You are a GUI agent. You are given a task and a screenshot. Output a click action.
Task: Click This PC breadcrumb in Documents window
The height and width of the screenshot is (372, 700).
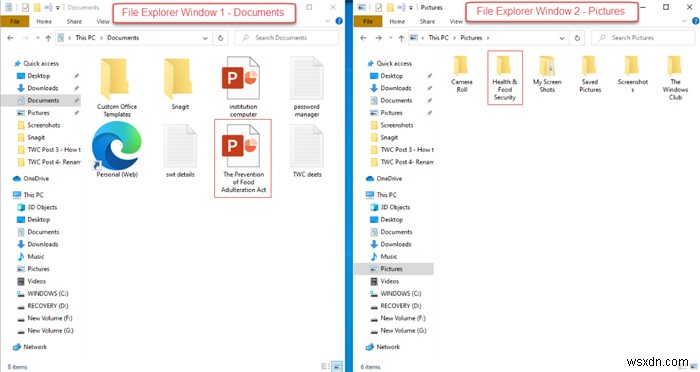click(x=85, y=38)
